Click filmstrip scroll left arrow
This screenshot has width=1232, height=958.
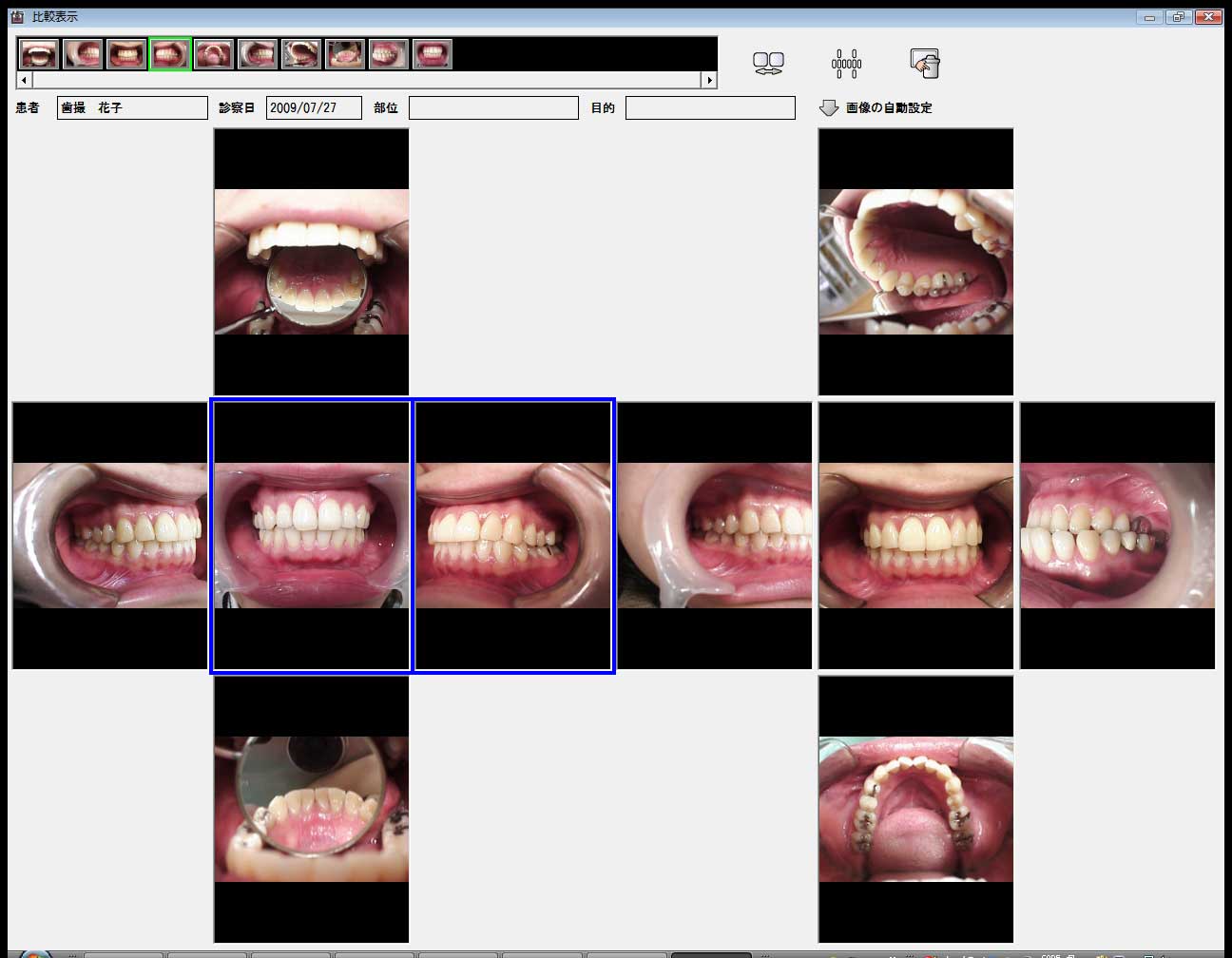25,81
